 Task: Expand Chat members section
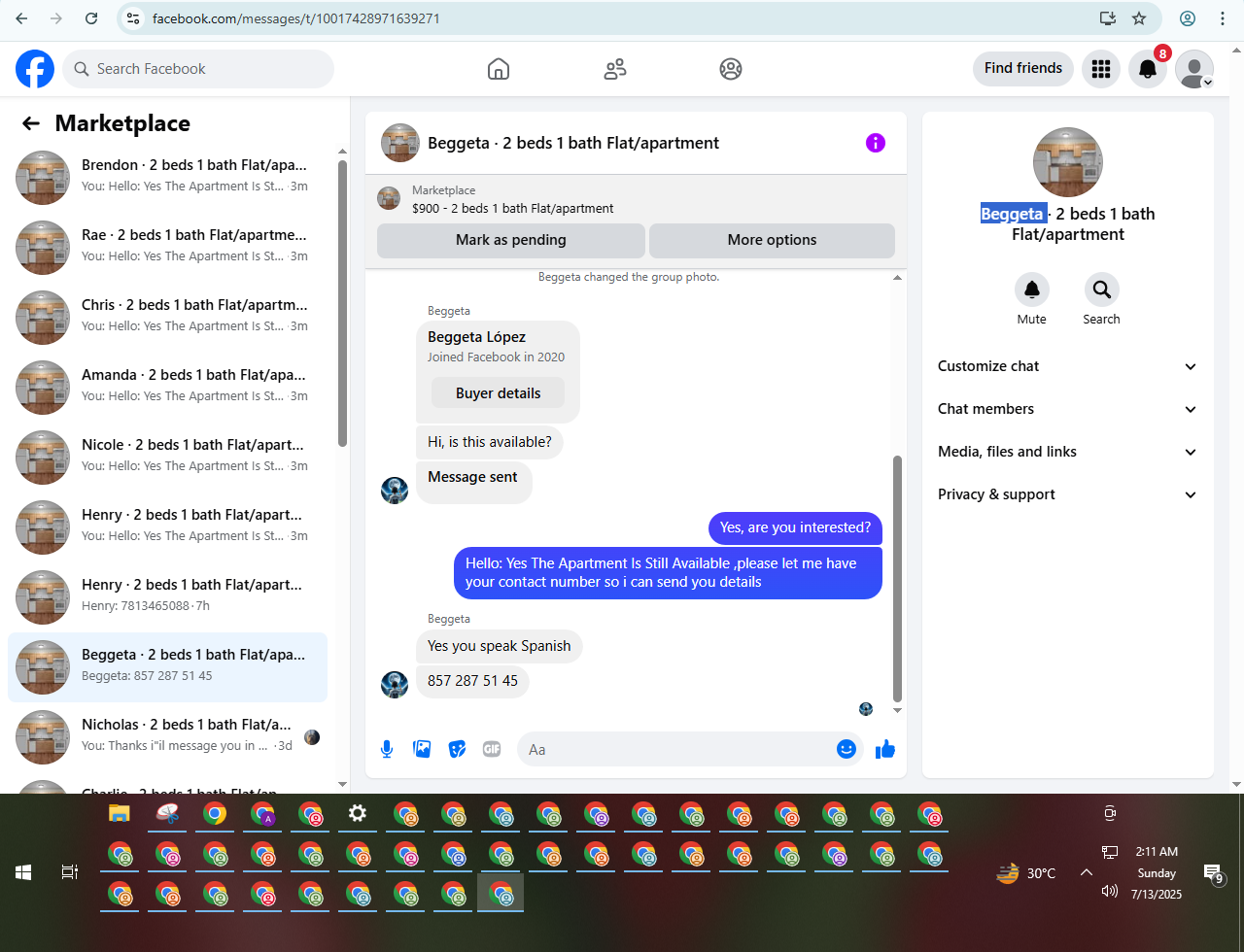1067,409
